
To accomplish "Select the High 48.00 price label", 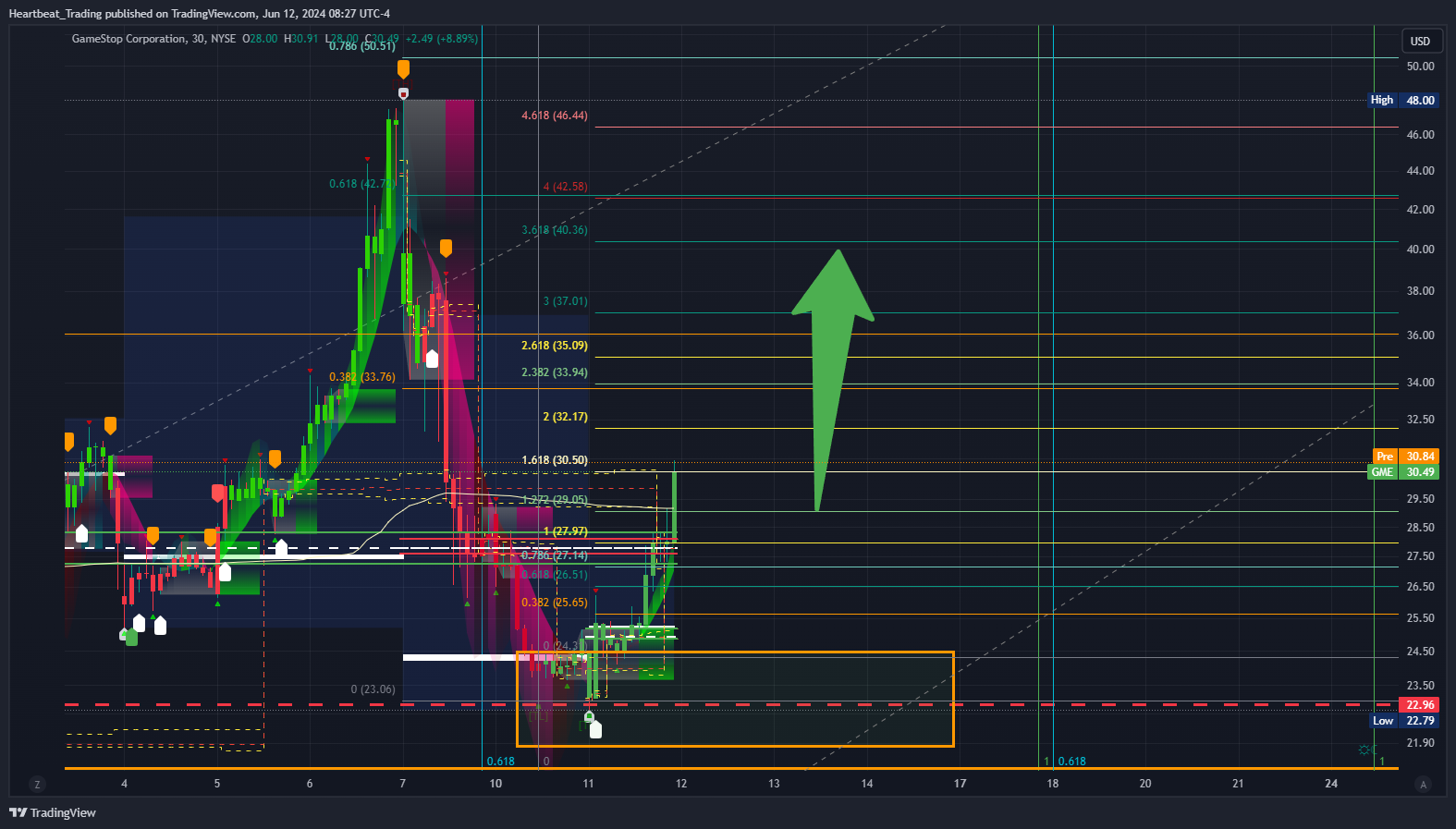I will point(1402,100).
